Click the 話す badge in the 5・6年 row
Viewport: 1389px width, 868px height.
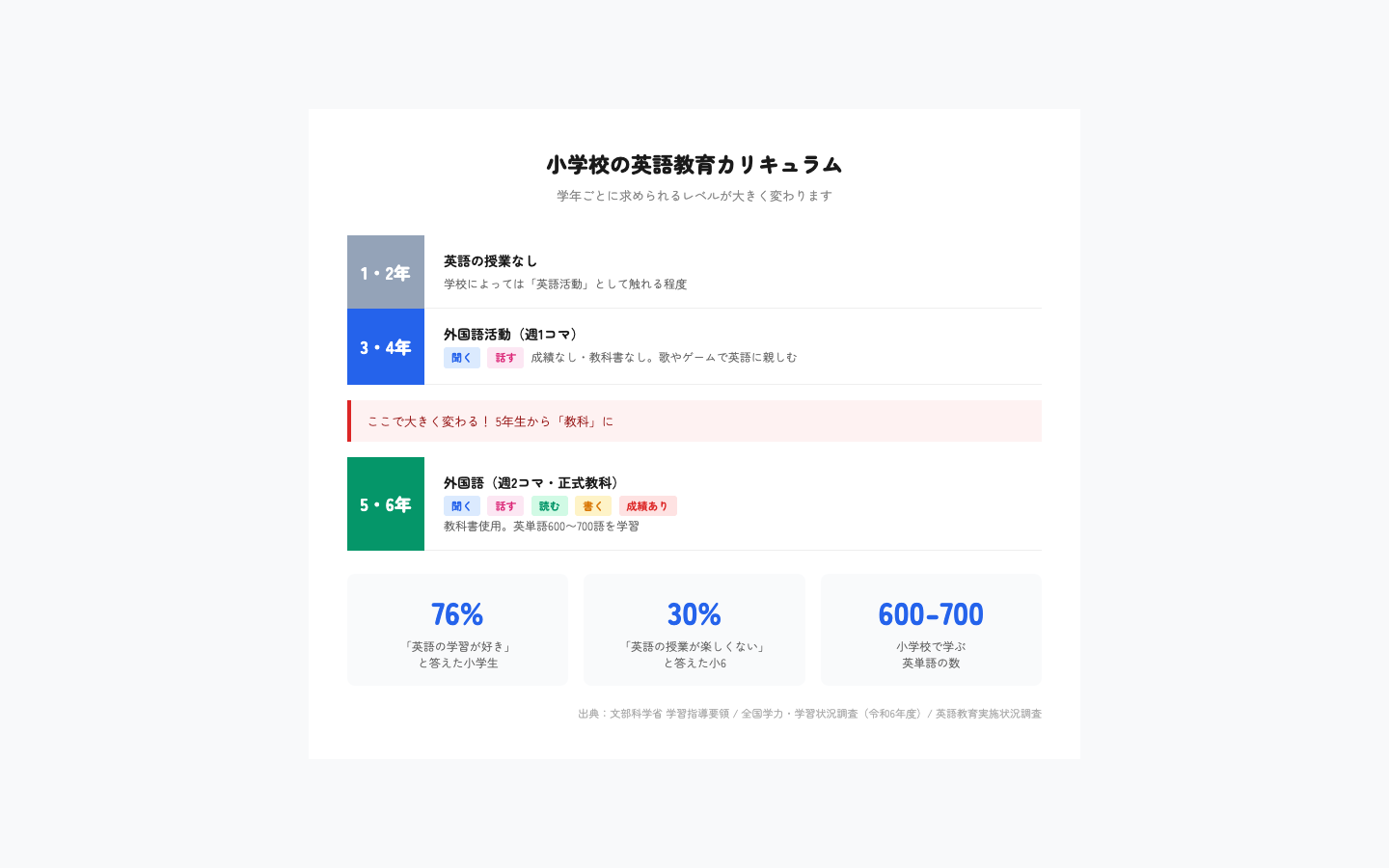tap(505, 506)
